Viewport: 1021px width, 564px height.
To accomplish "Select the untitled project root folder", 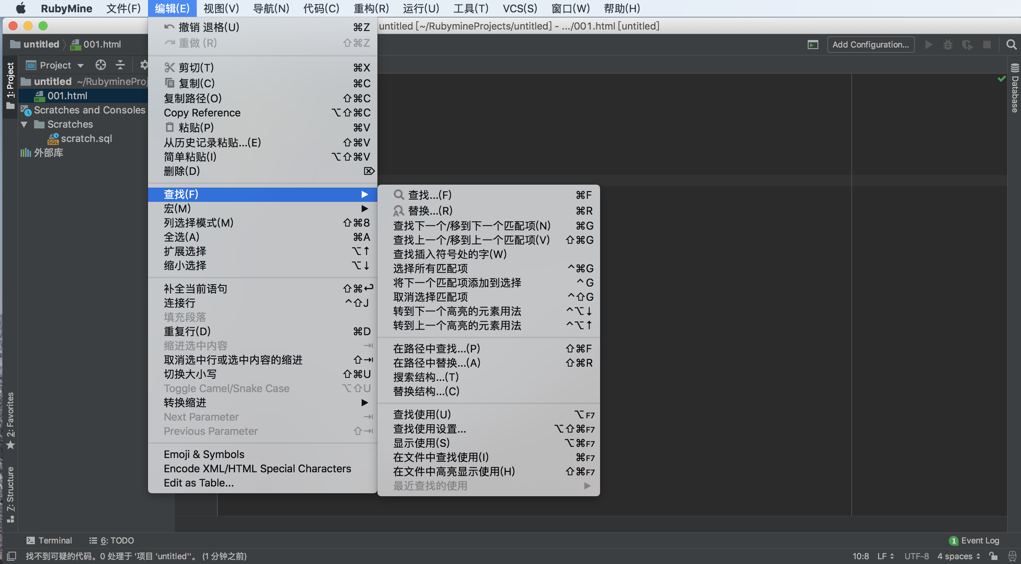I will pyautogui.click(x=46, y=81).
